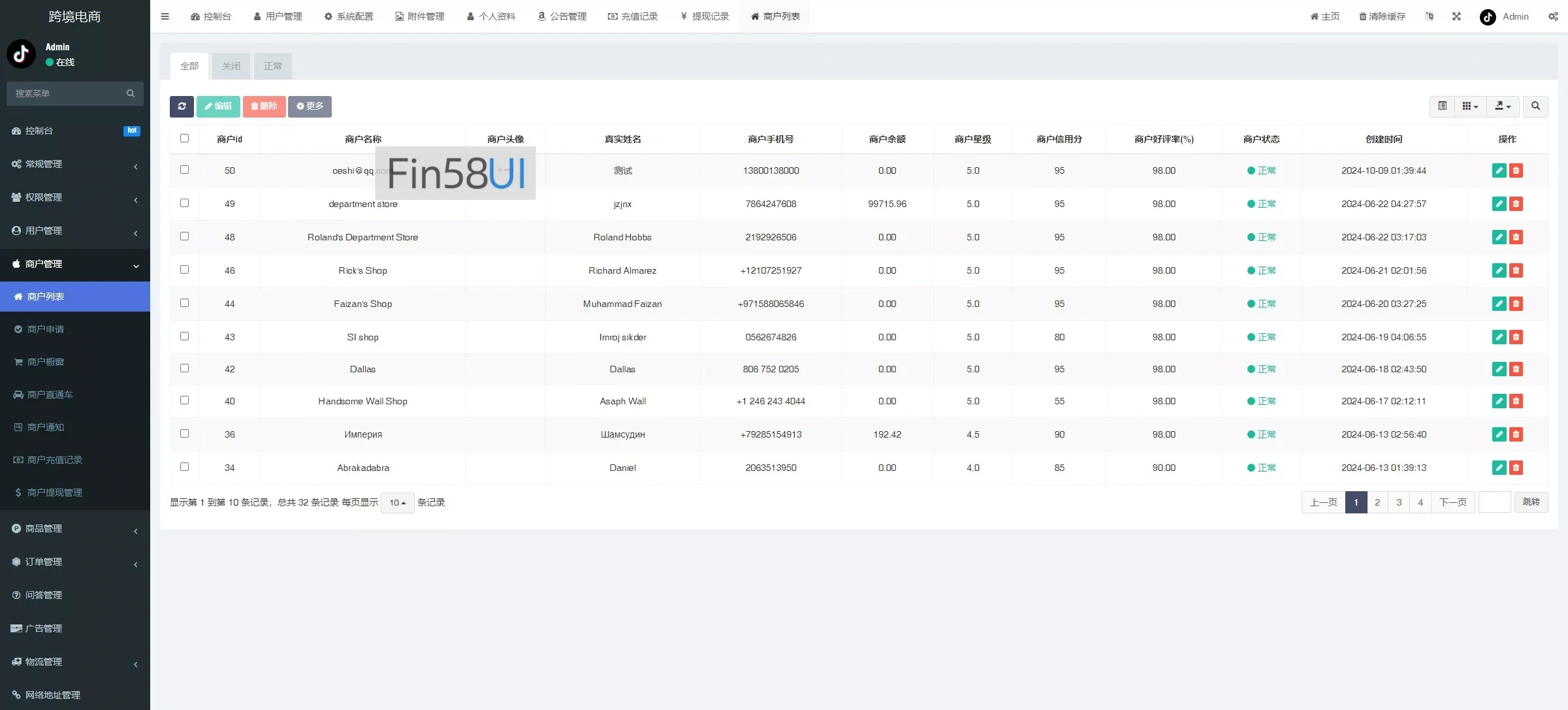This screenshot has width=1568, height=710.
Task: Click red delete icon for merchant 46
Action: click(1516, 270)
